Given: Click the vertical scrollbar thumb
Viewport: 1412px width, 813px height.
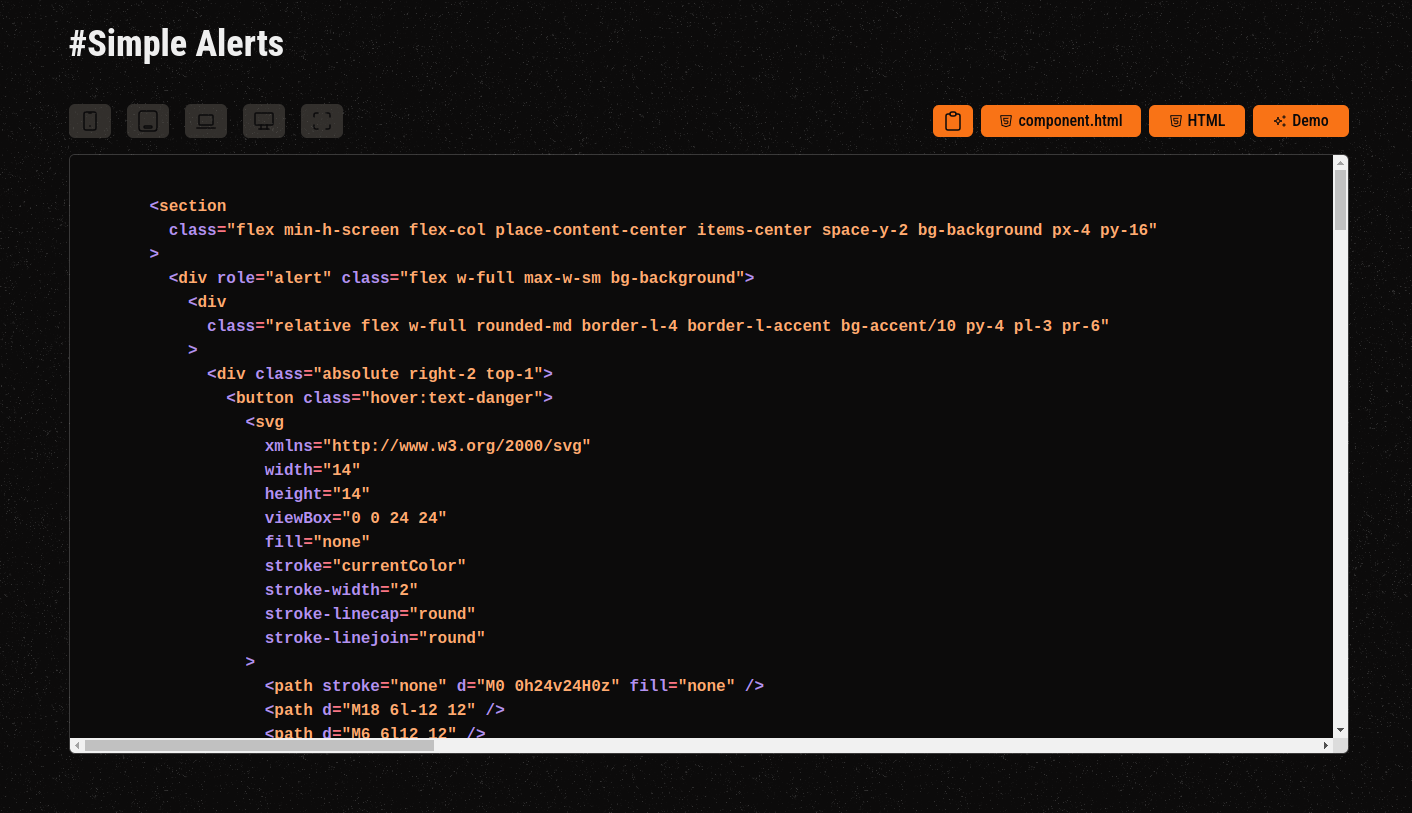Looking at the screenshot, I should (x=1340, y=199).
